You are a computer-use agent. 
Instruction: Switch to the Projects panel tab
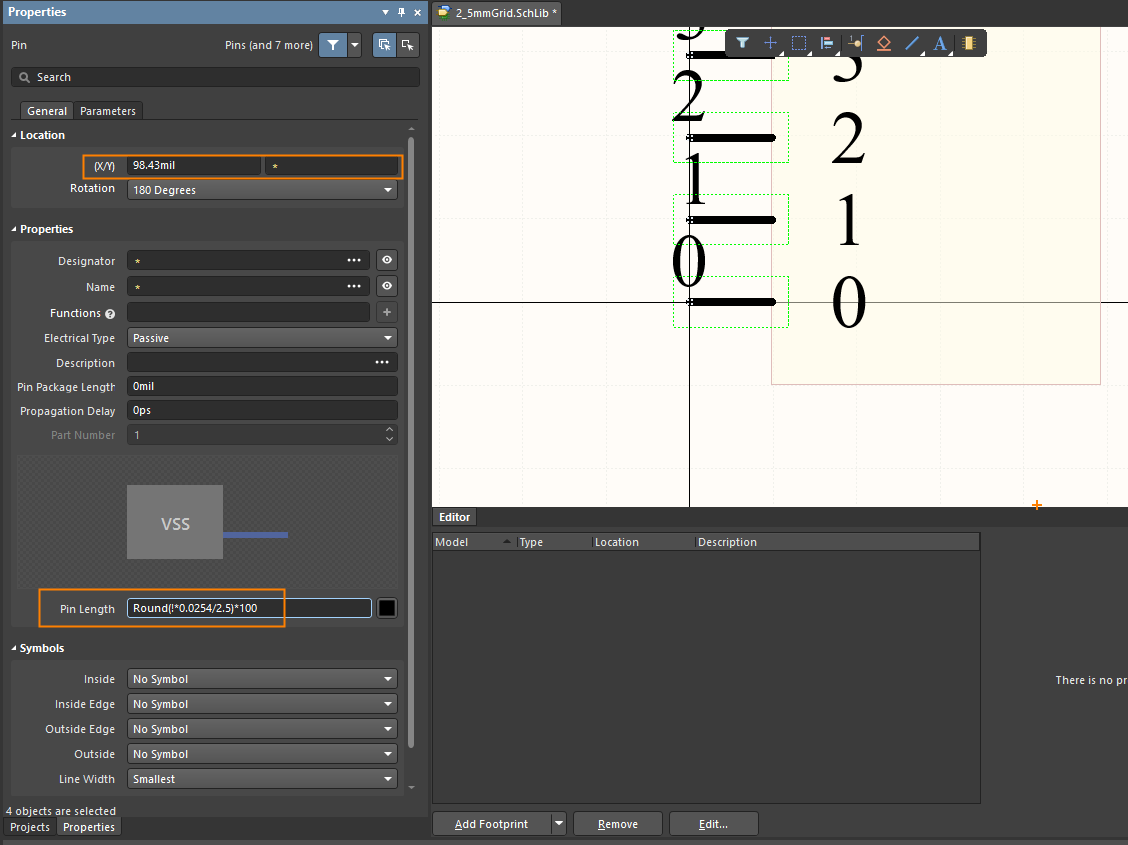[30, 827]
